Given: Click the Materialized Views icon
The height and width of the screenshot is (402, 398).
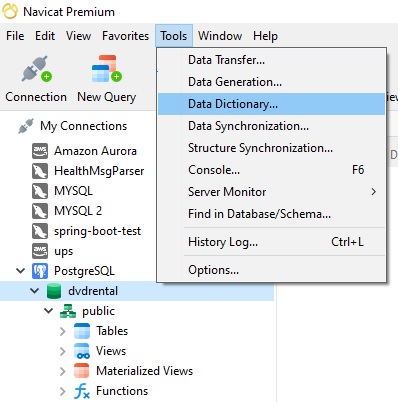Looking at the screenshot, I should (x=82, y=371).
